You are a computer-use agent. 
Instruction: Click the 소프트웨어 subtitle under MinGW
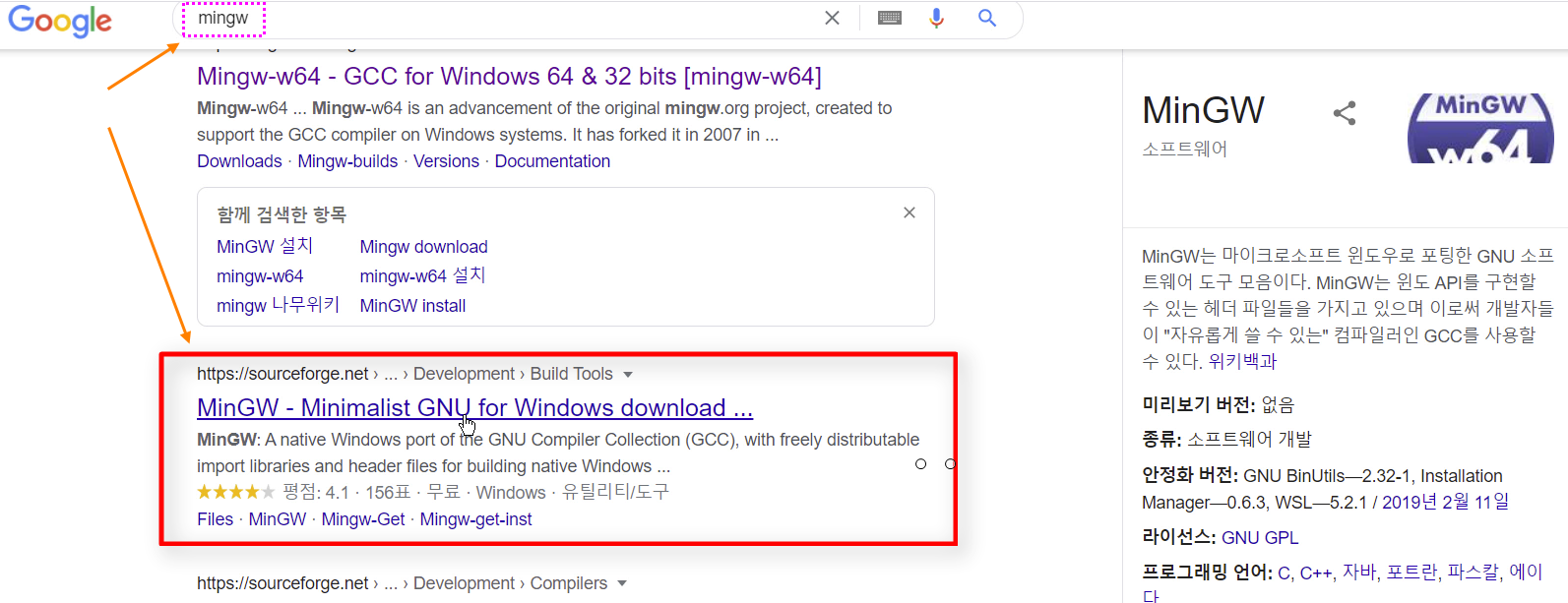[x=1184, y=149]
